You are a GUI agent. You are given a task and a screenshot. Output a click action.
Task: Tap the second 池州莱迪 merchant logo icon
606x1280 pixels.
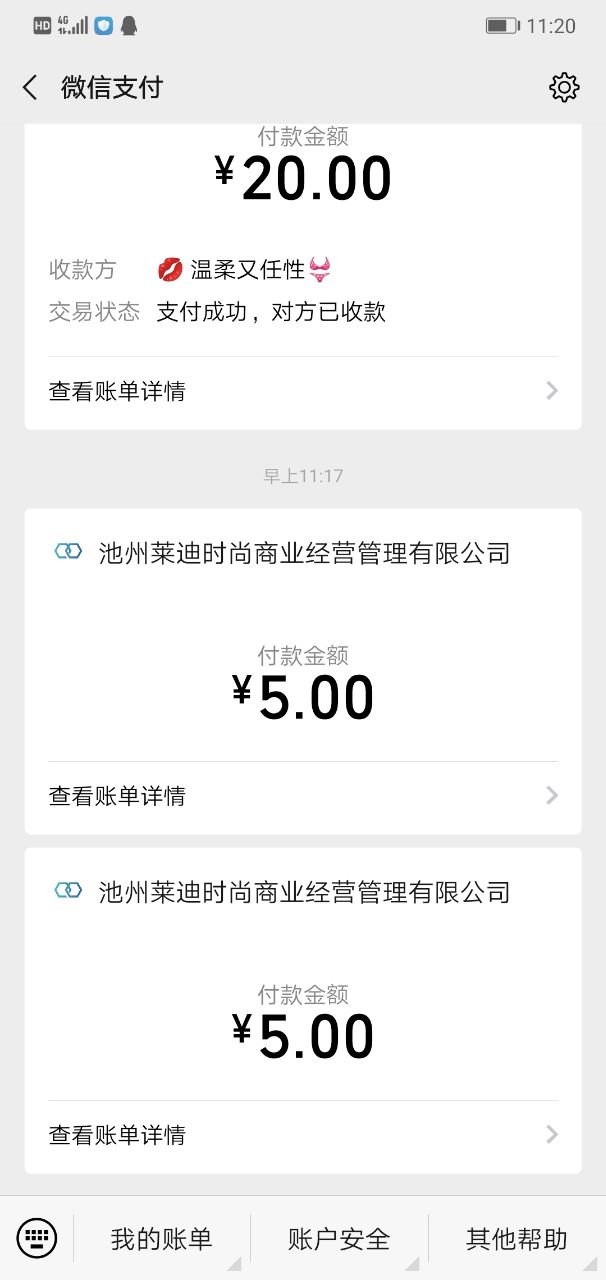click(x=68, y=891)
